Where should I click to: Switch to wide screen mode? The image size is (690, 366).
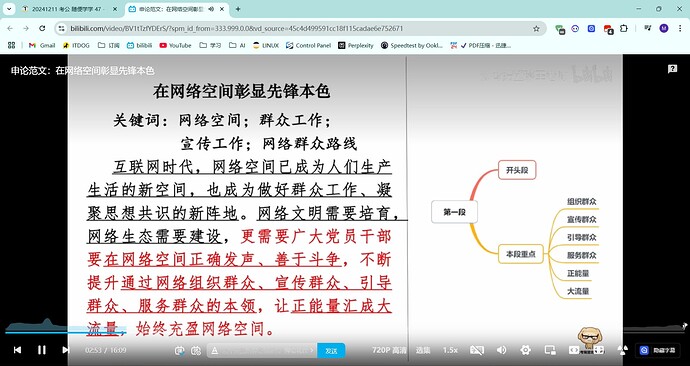point(574,350)
